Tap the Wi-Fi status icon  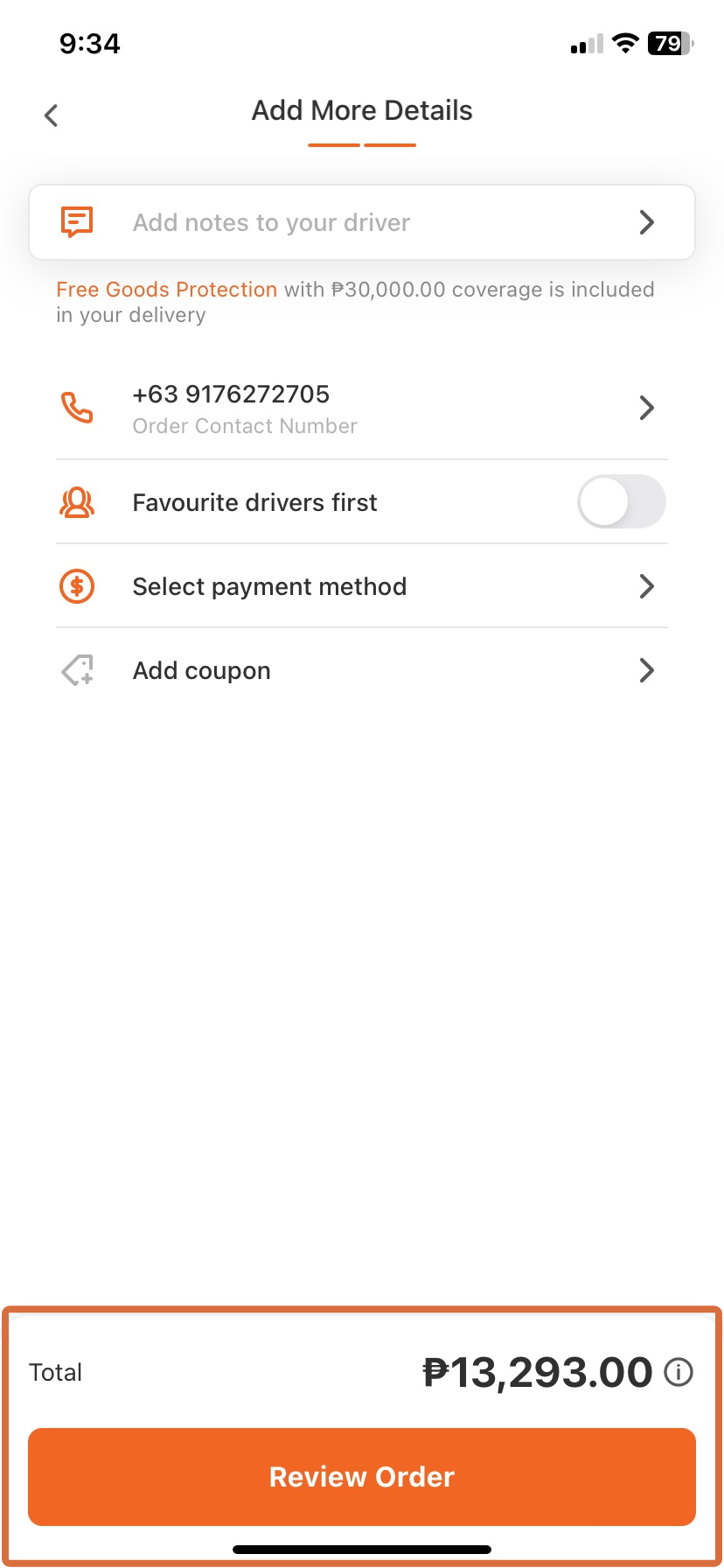(x=624, y=44)
